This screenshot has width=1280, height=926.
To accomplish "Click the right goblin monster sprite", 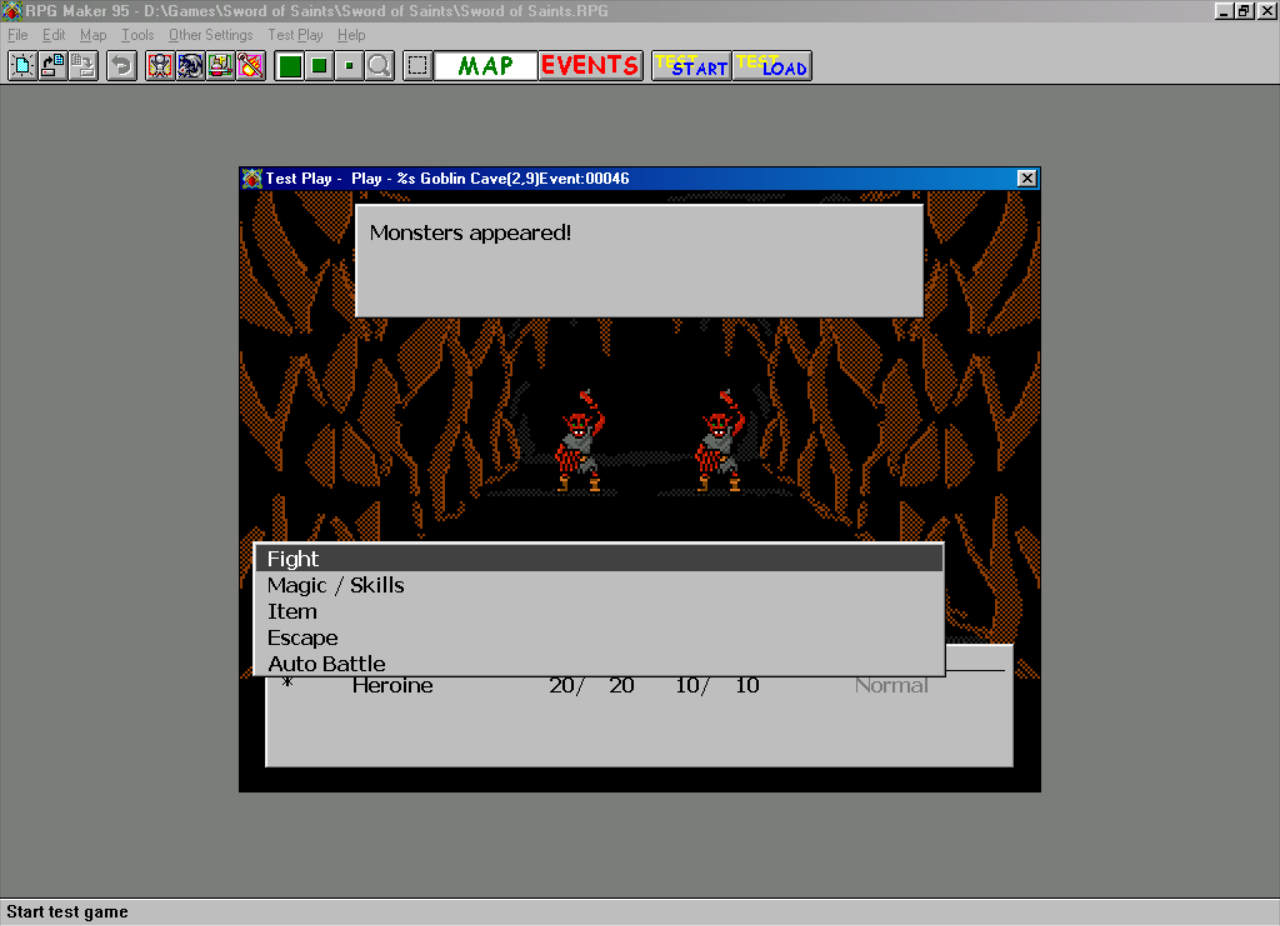I will click(720, 441).
